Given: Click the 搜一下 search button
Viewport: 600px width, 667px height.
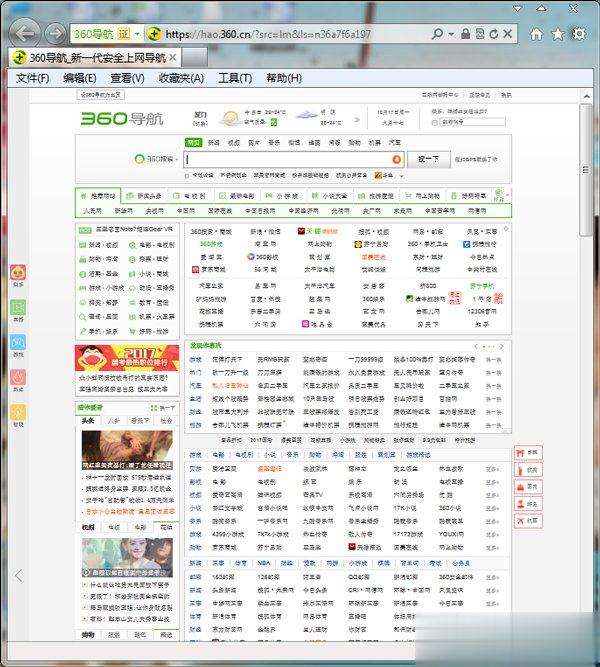Looking at the screenshot, I should pyautogui.click(x=429, y=159).
